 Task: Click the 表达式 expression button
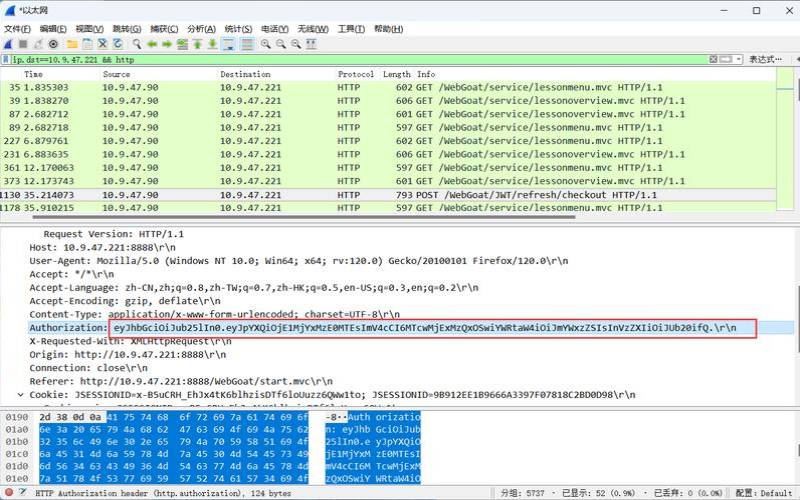pyautogui.click(x=764, y=59)
